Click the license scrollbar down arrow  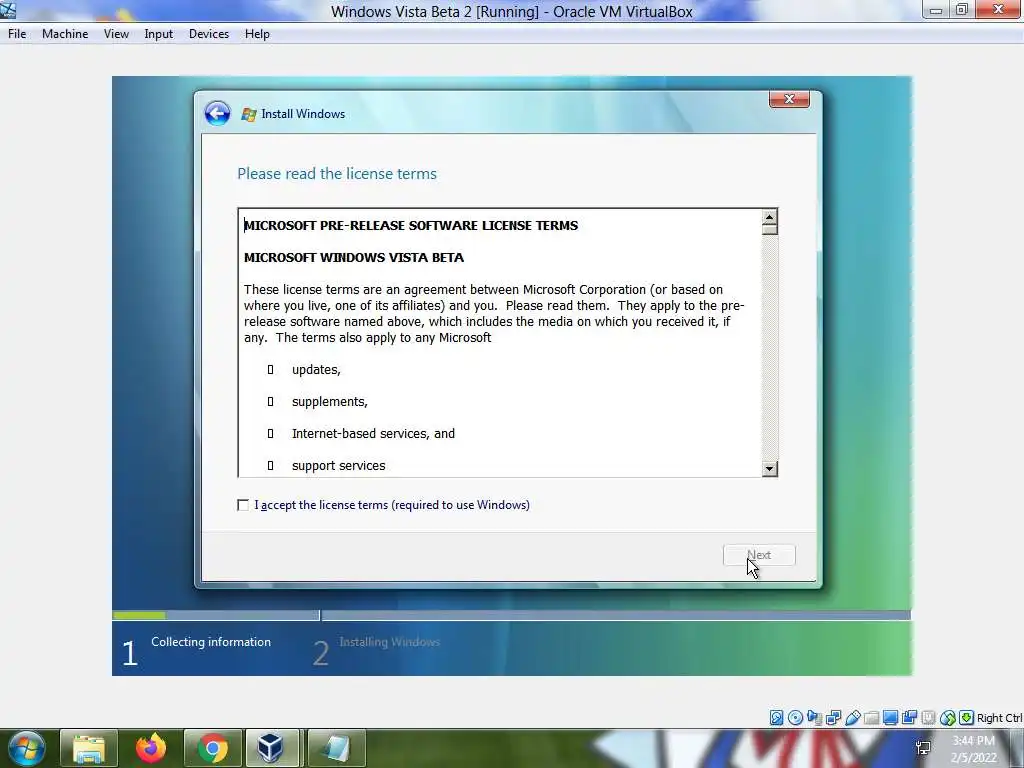(x=769, y=468)
